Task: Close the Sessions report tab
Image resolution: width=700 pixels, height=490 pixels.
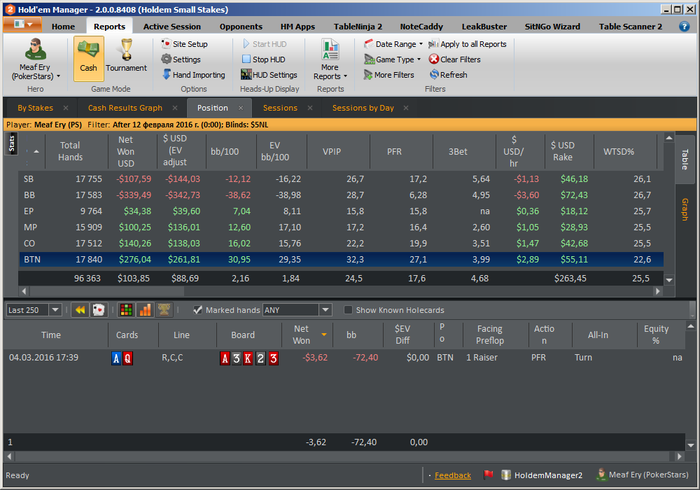Action: point(310,108)
